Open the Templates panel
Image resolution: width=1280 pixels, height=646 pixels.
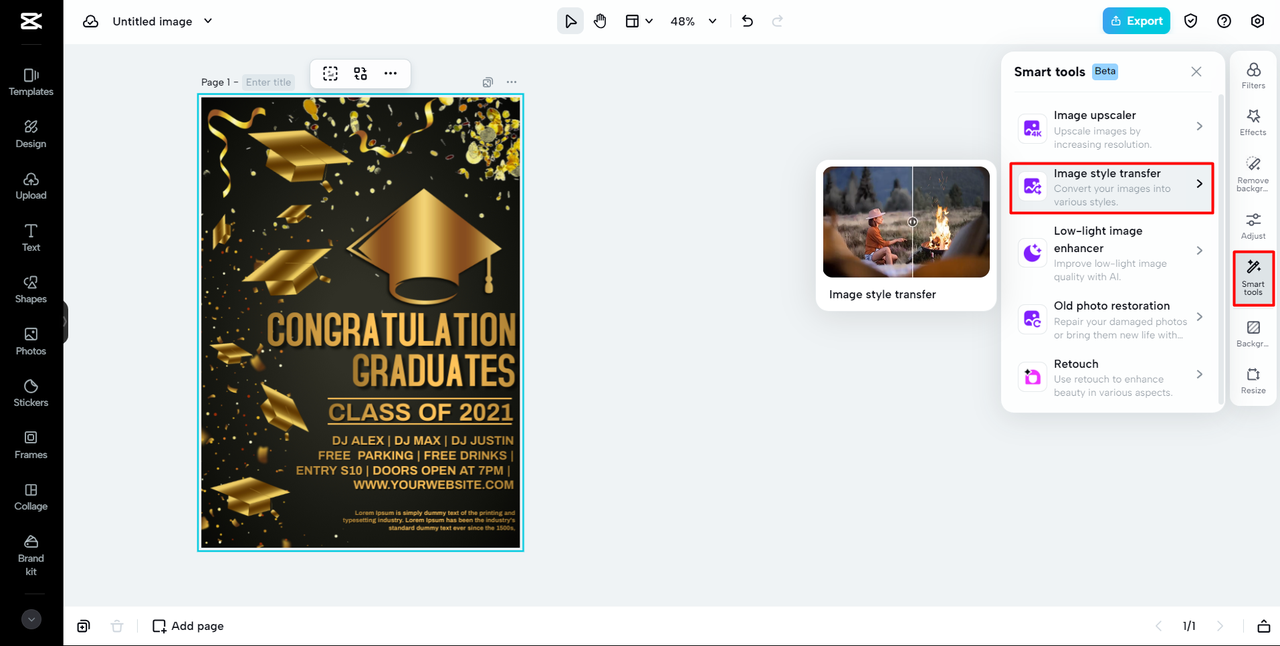pos(31,82)
